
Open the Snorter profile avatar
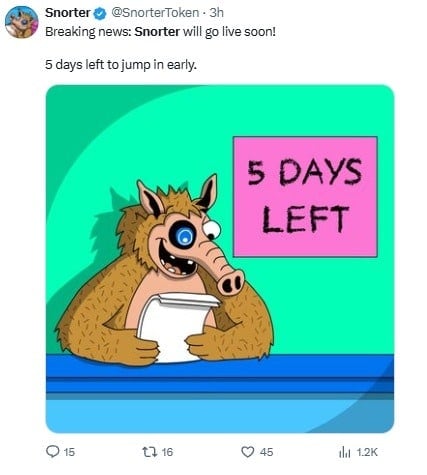(x=22, y=22)
